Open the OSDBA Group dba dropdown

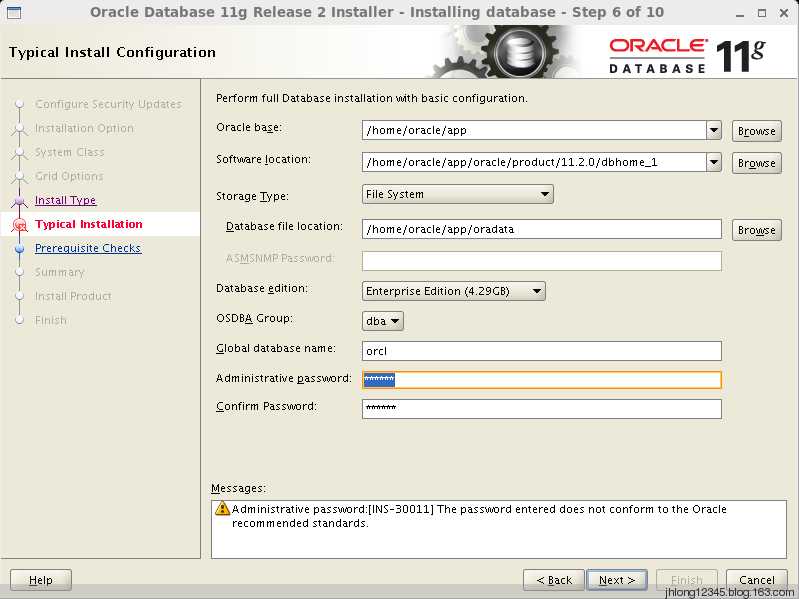(383, 321)
